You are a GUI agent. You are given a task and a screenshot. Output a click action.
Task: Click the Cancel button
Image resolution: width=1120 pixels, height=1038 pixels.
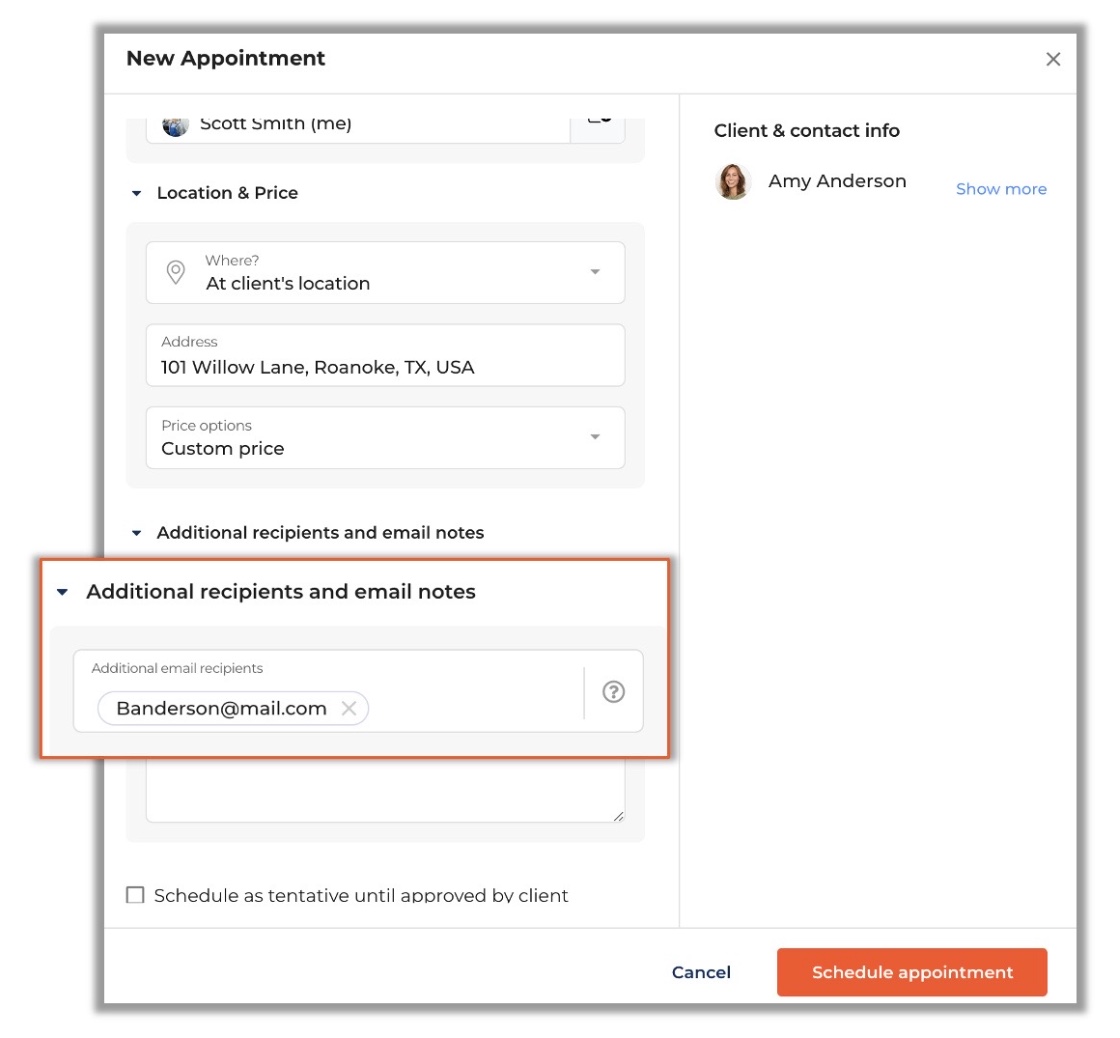(x=701, y=972)
